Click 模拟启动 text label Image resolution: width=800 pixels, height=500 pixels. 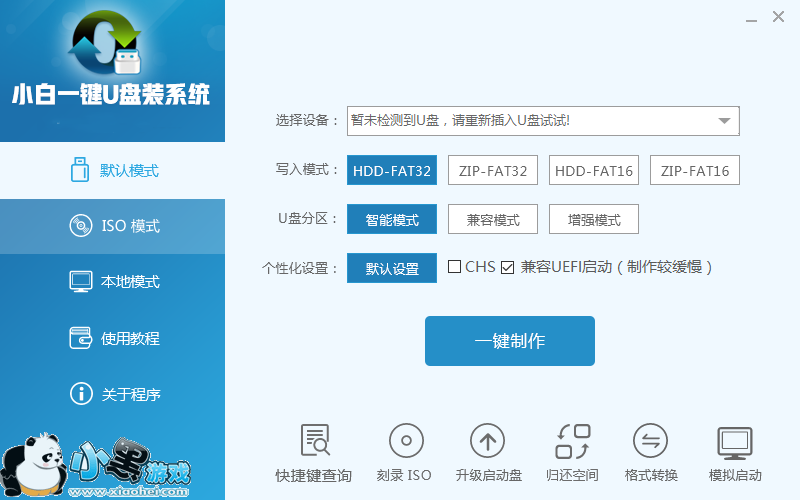(735, 476)
